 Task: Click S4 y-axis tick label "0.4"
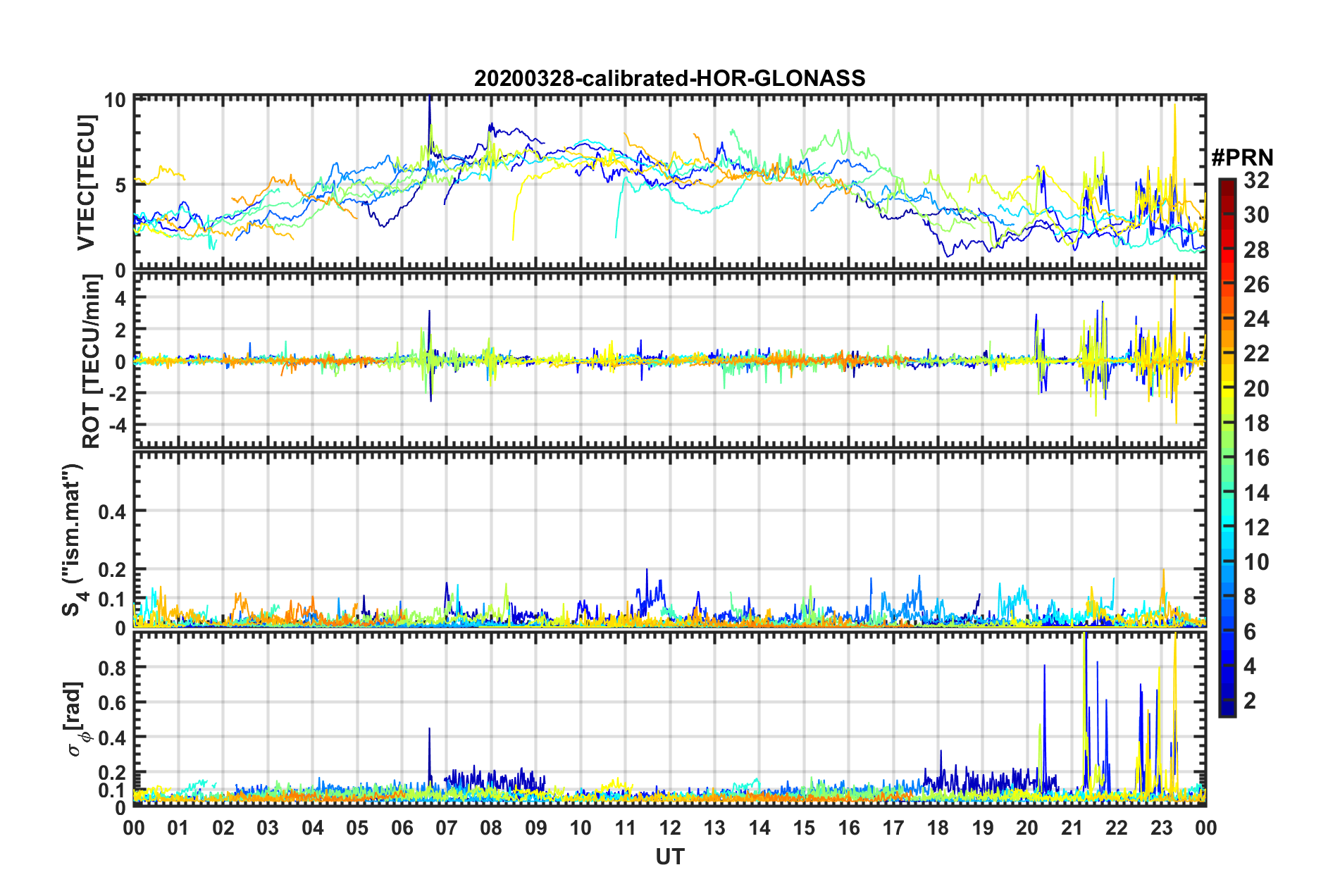pyautogui.click(x=113, y=511)
